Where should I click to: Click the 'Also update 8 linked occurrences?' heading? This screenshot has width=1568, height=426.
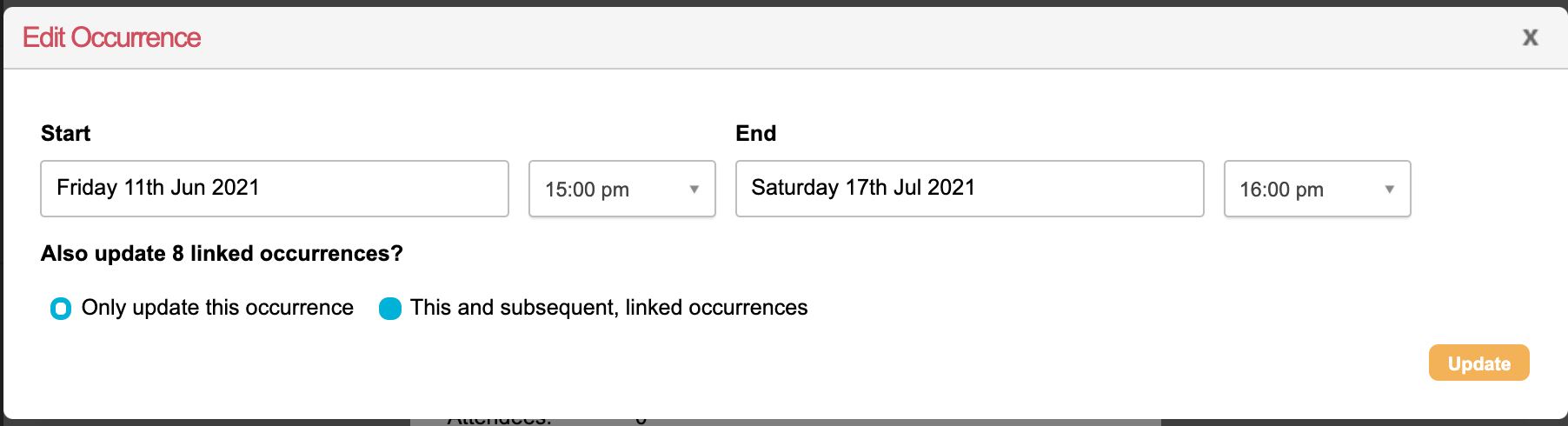(x=222, y=253)
